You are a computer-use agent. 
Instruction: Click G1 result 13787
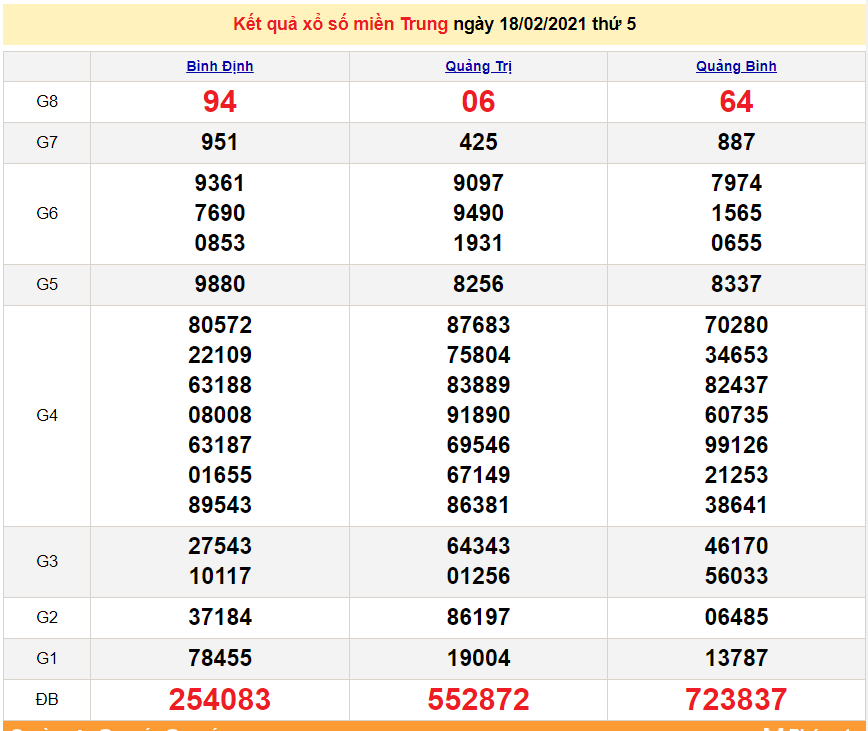736,658
